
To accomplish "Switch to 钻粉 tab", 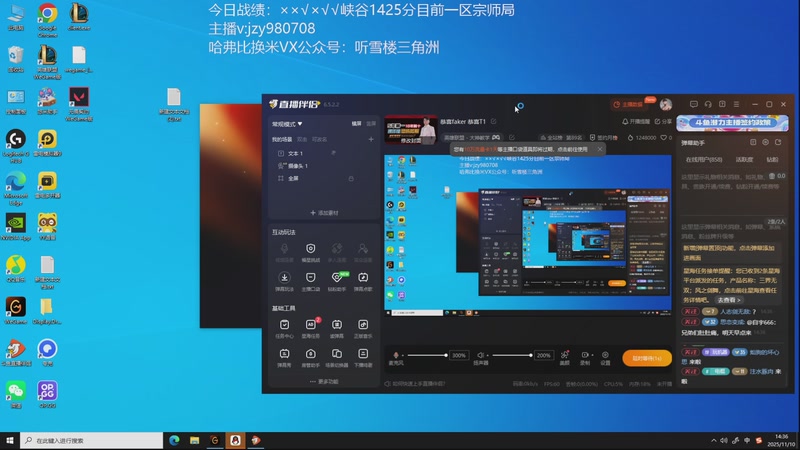I will (772, 160).
